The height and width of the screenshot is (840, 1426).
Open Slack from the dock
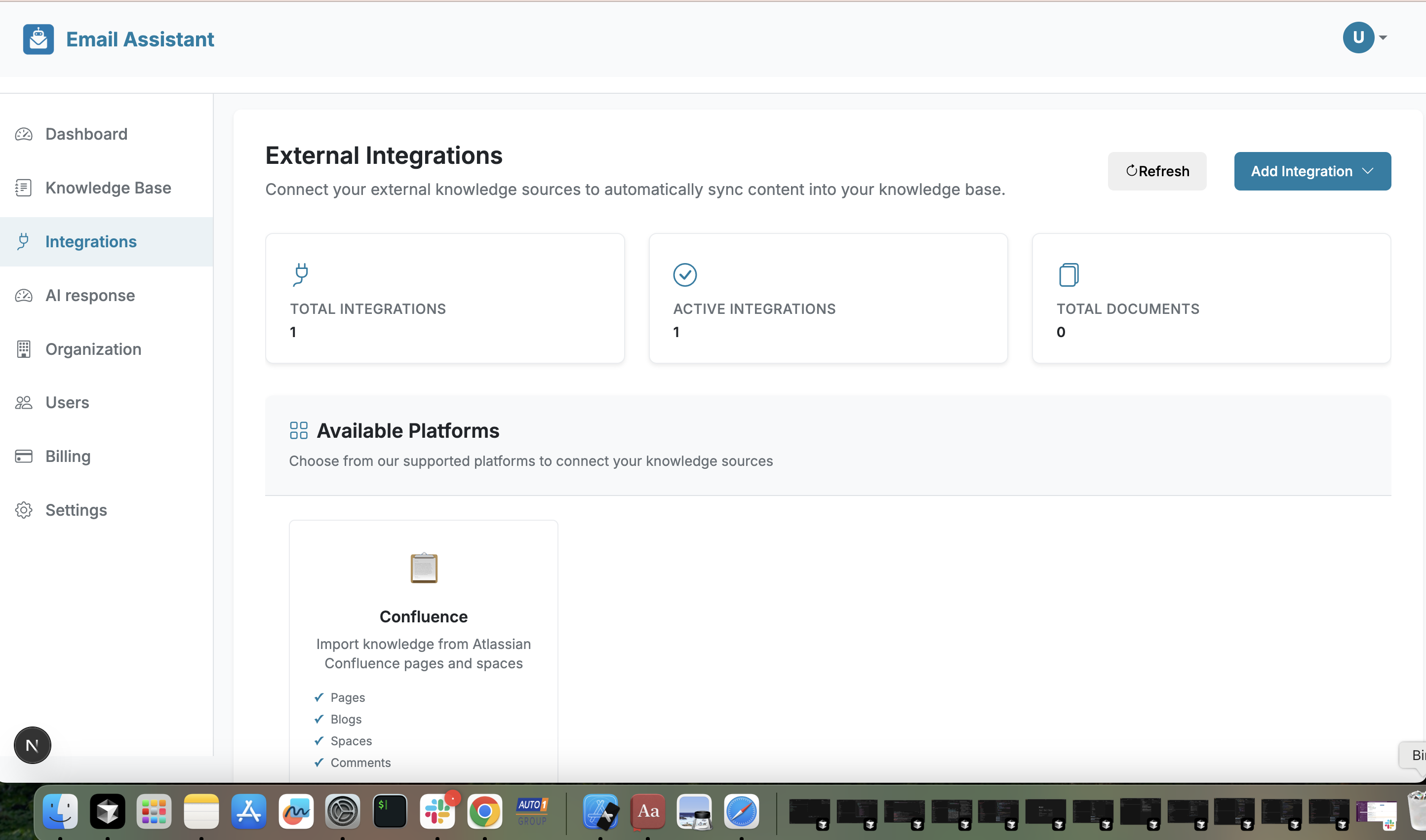(x=437, y=811)
